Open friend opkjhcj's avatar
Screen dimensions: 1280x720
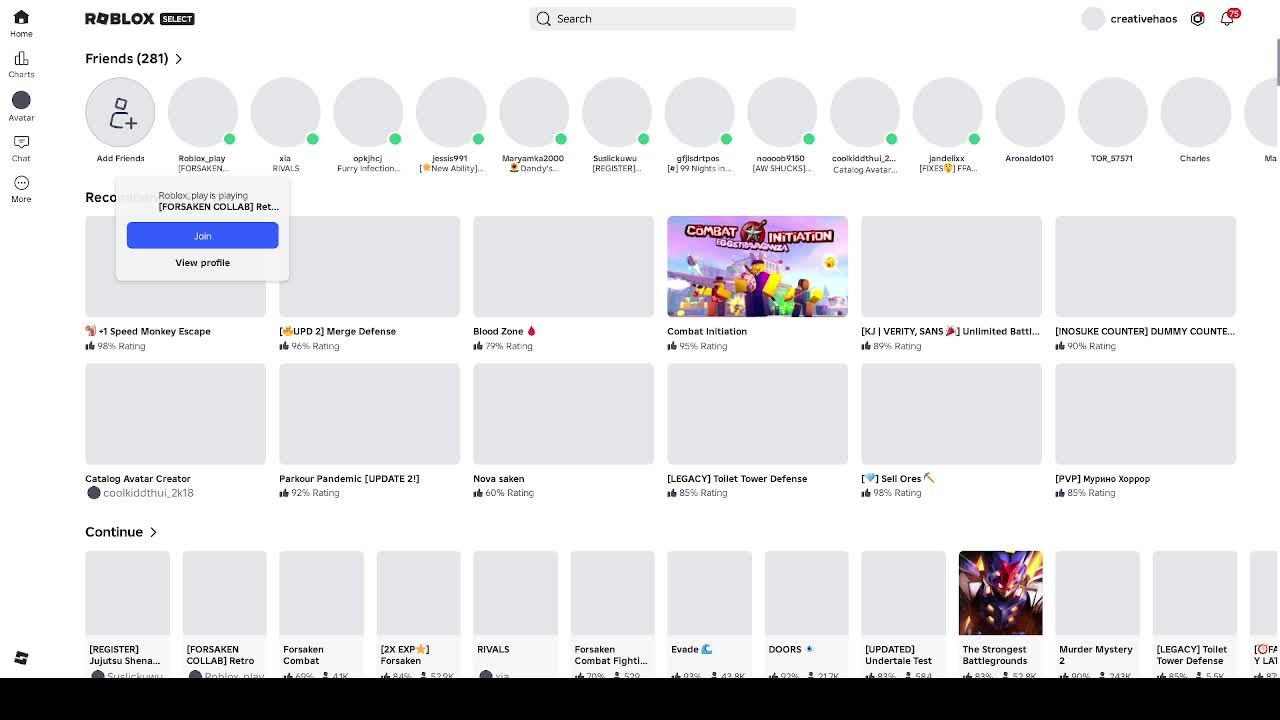(368, 112)
